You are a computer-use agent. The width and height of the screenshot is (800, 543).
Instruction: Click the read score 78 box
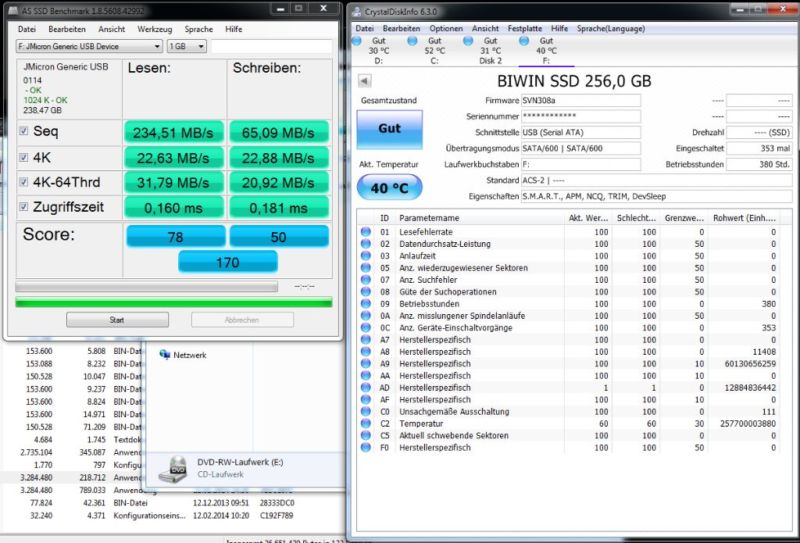click(x=176, y=237)
